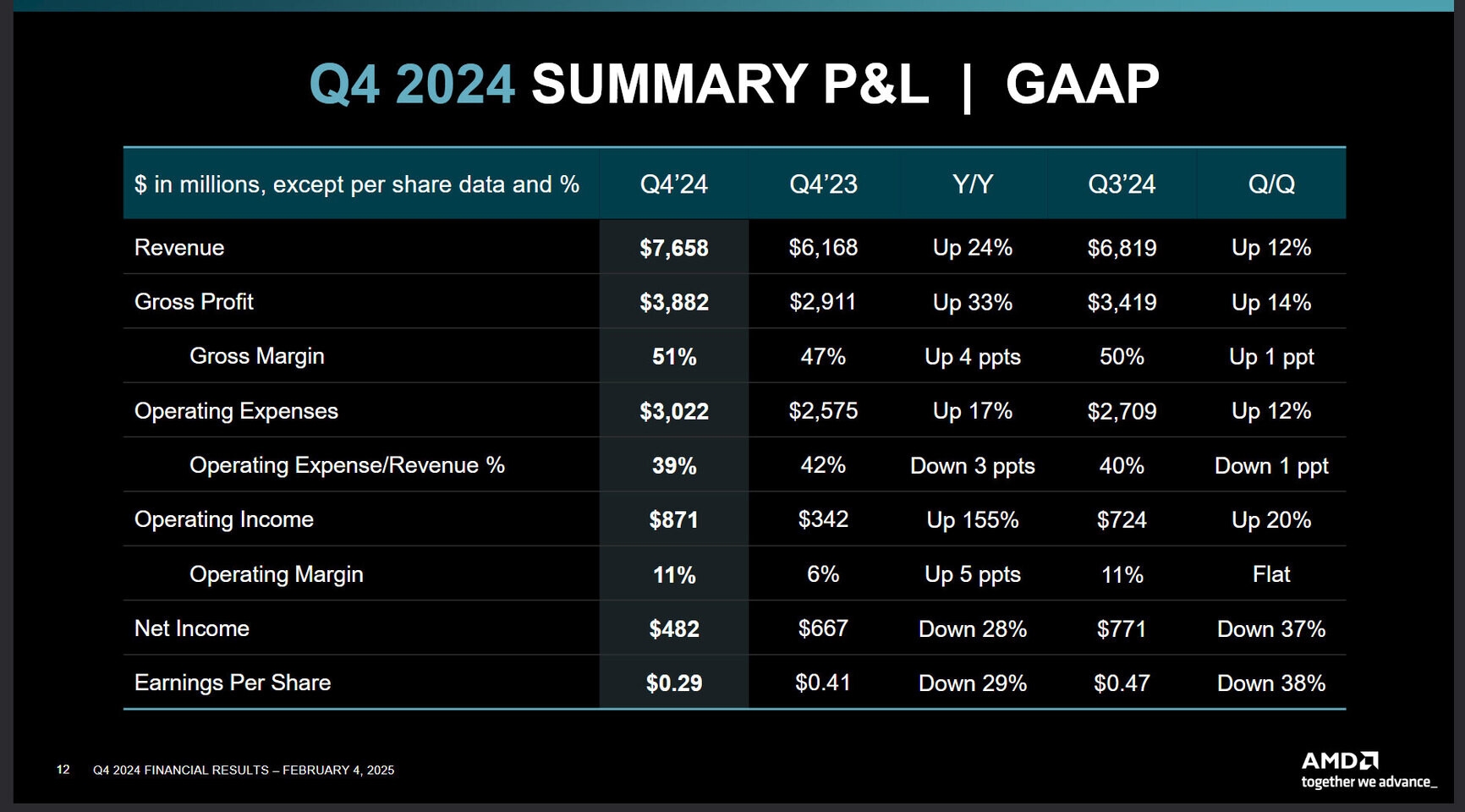The image size is (1465, 812).
Task: Select the Y/Y column header
Action: (973, 184)
